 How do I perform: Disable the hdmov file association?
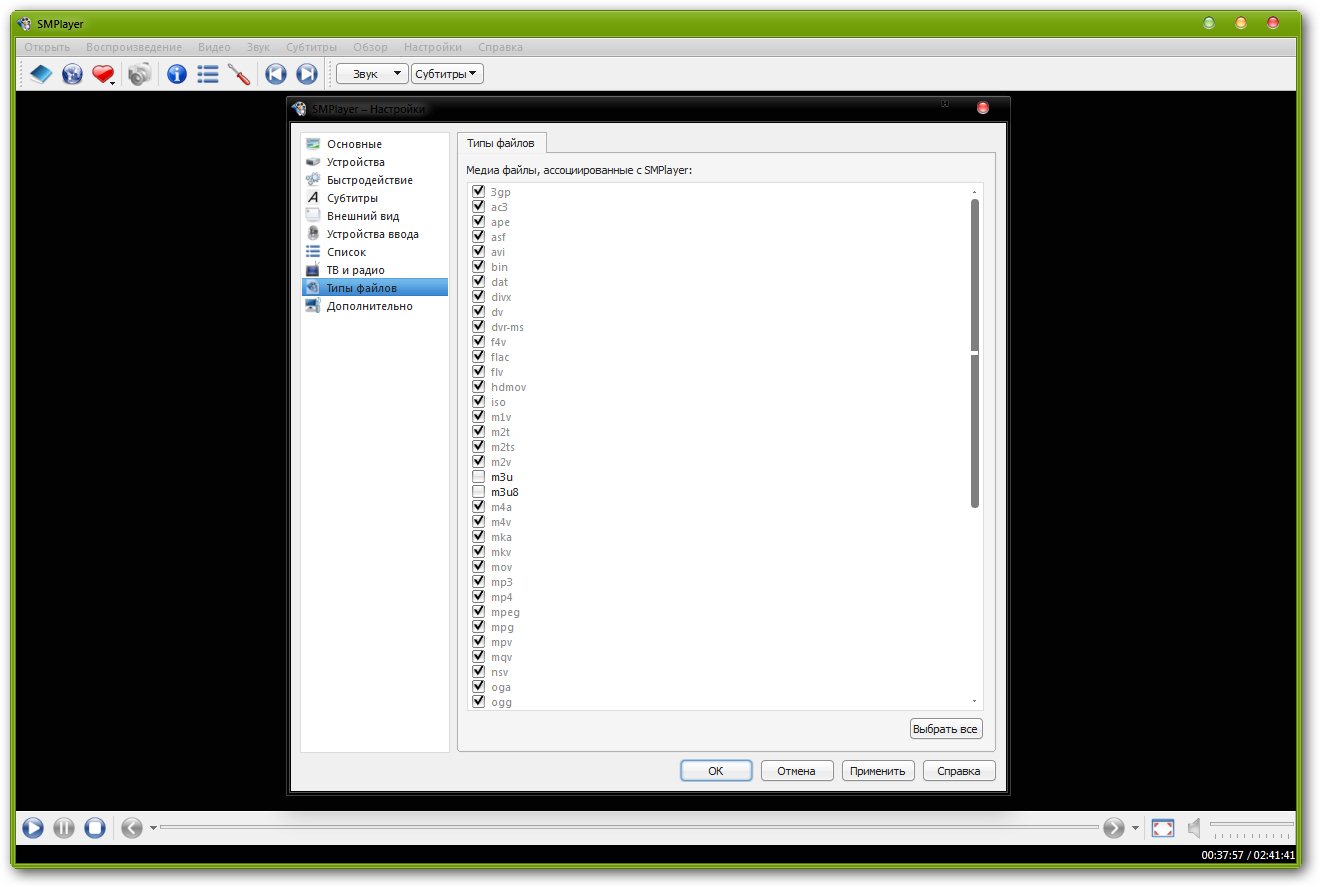click(479, 386)
